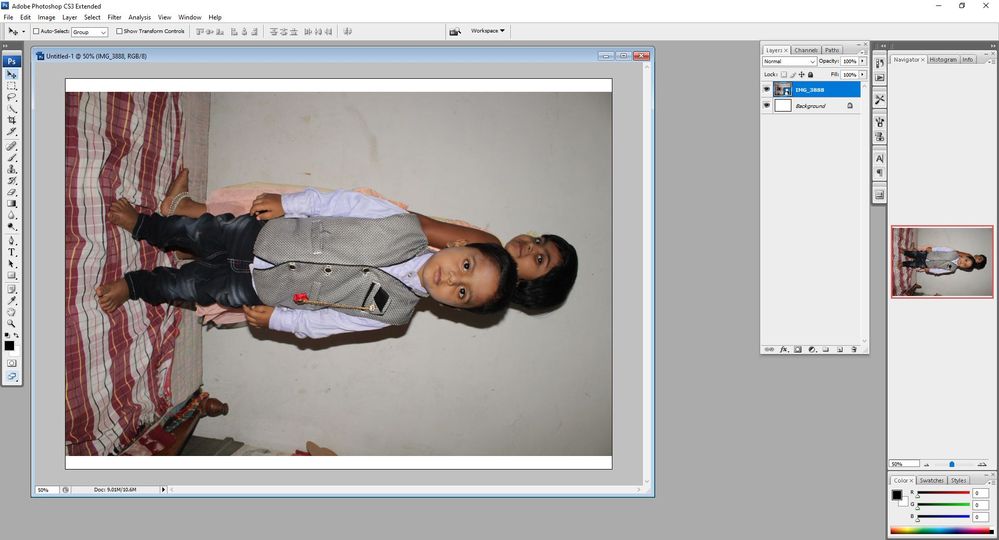Select the Eyedropper tool

11,301
